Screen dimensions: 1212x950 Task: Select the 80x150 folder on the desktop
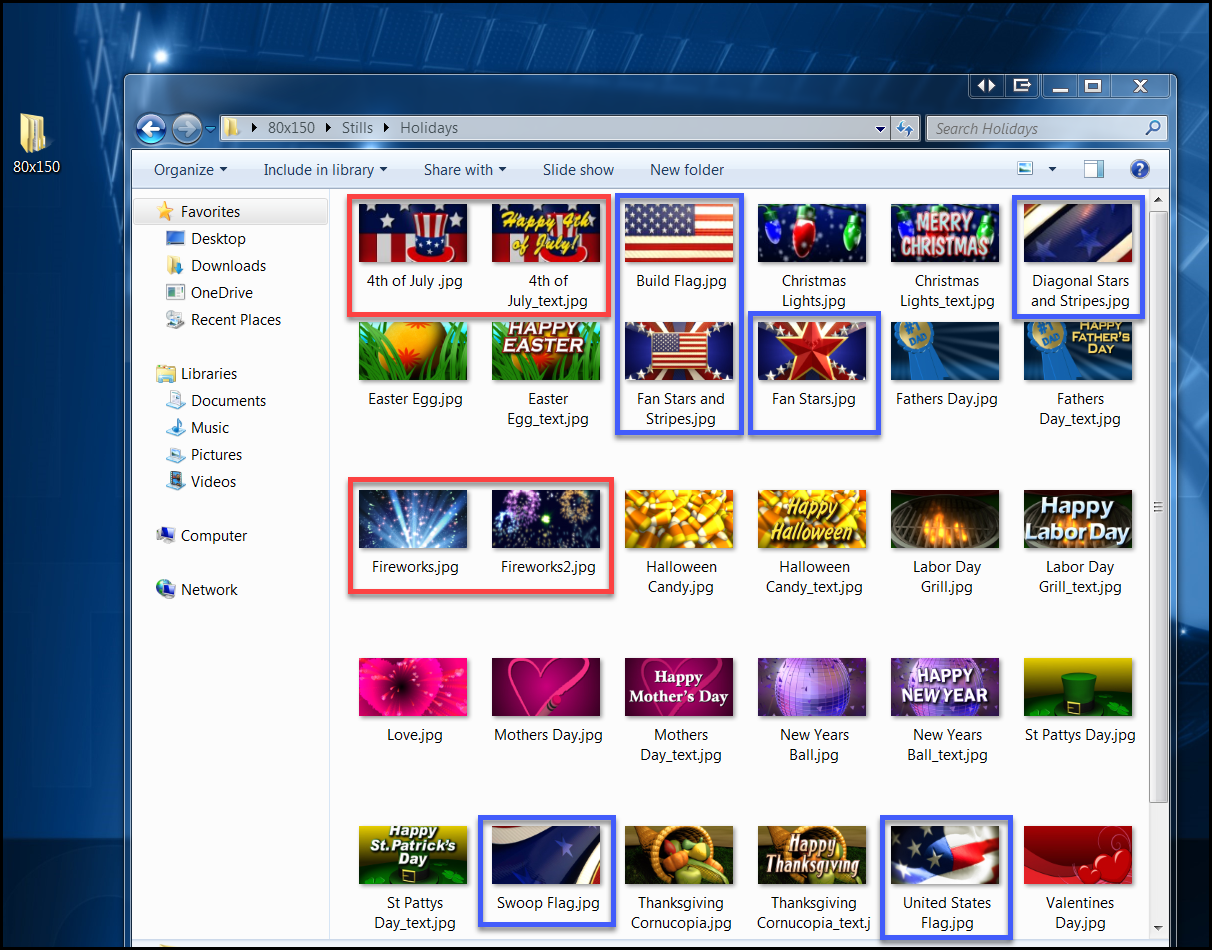point(36,144)
